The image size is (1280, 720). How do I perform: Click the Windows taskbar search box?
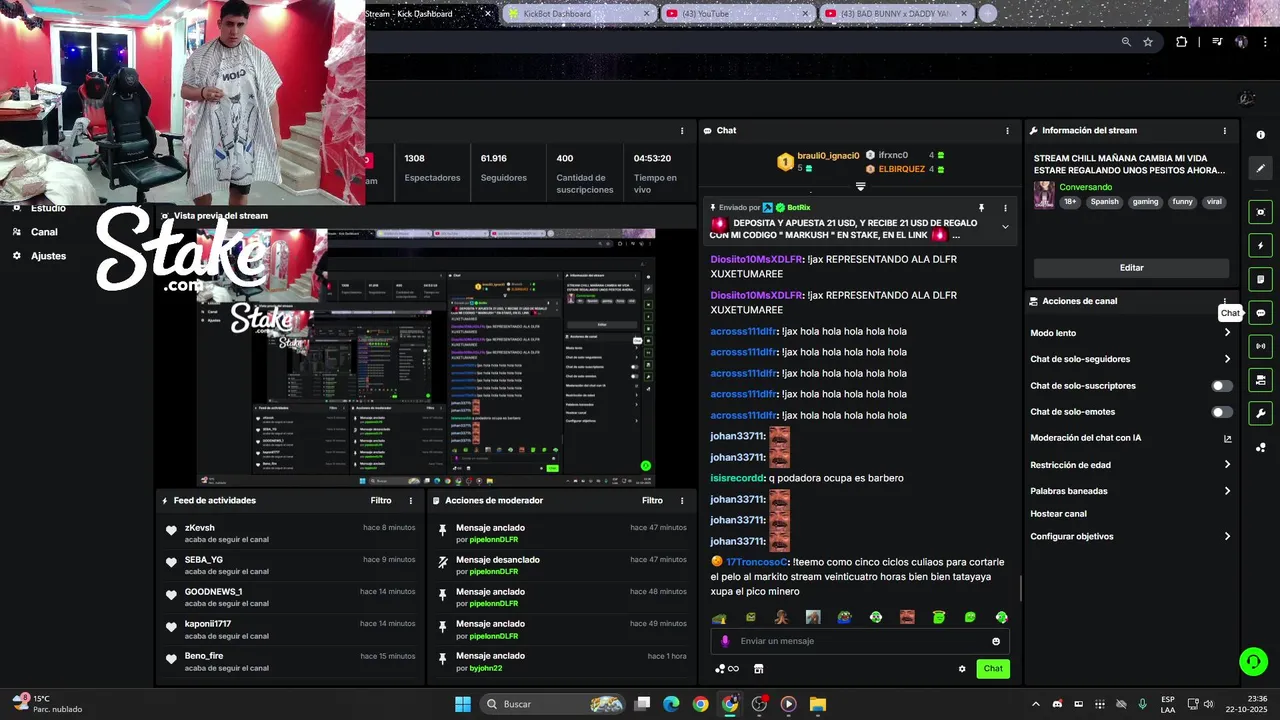[553, 704]
